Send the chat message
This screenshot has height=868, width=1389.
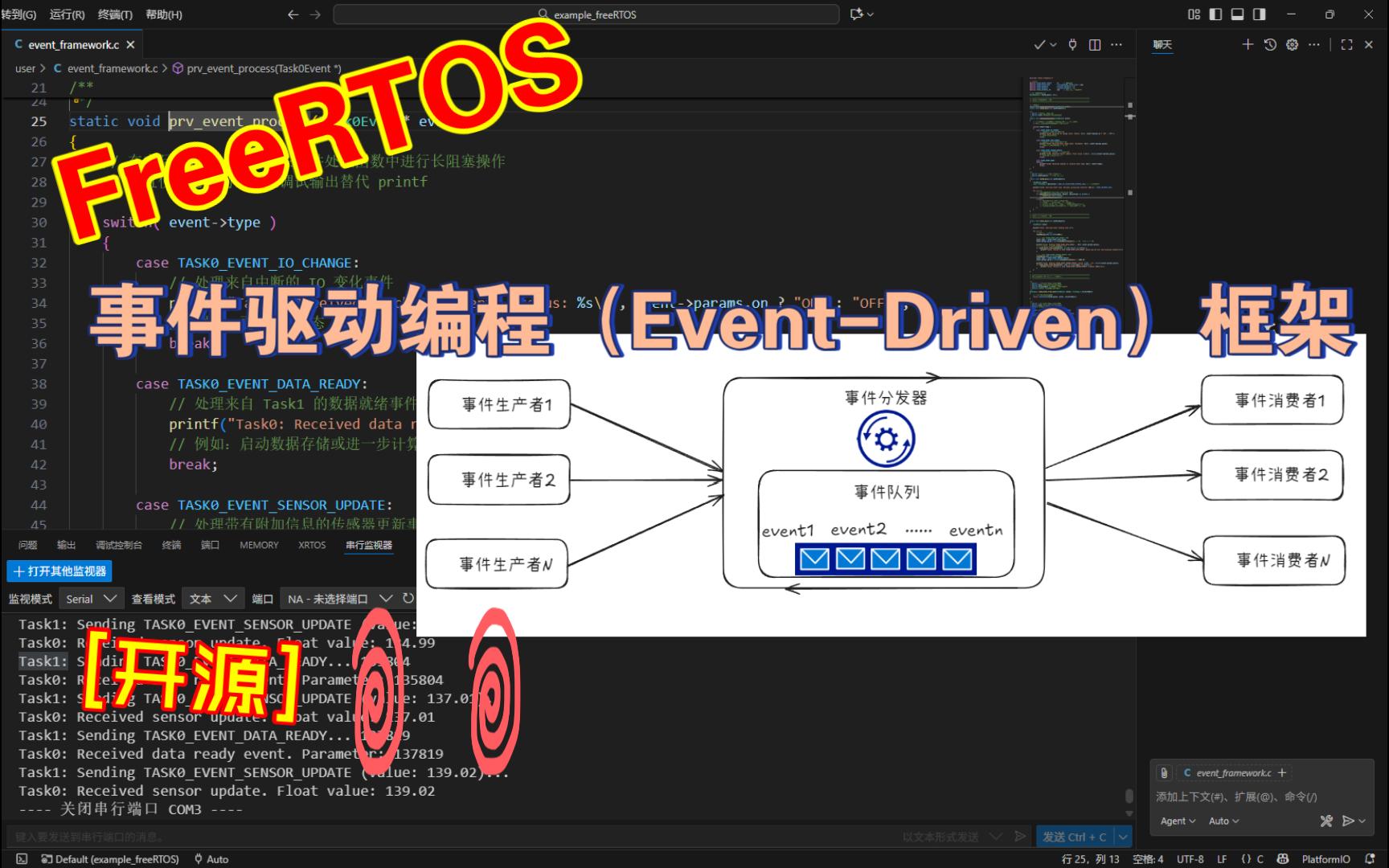(x=1348, y=821)
